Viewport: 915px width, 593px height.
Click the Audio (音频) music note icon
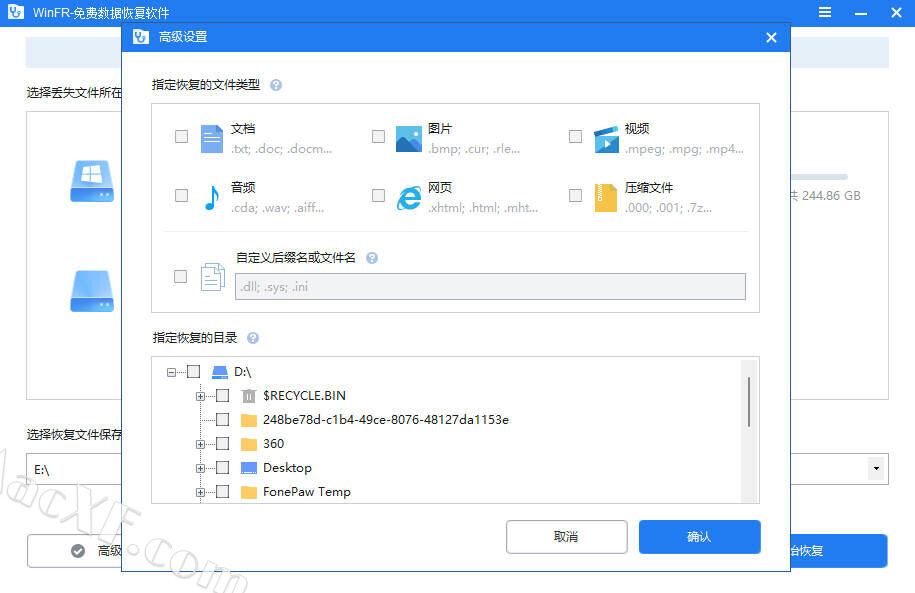[x=212, y=197]
